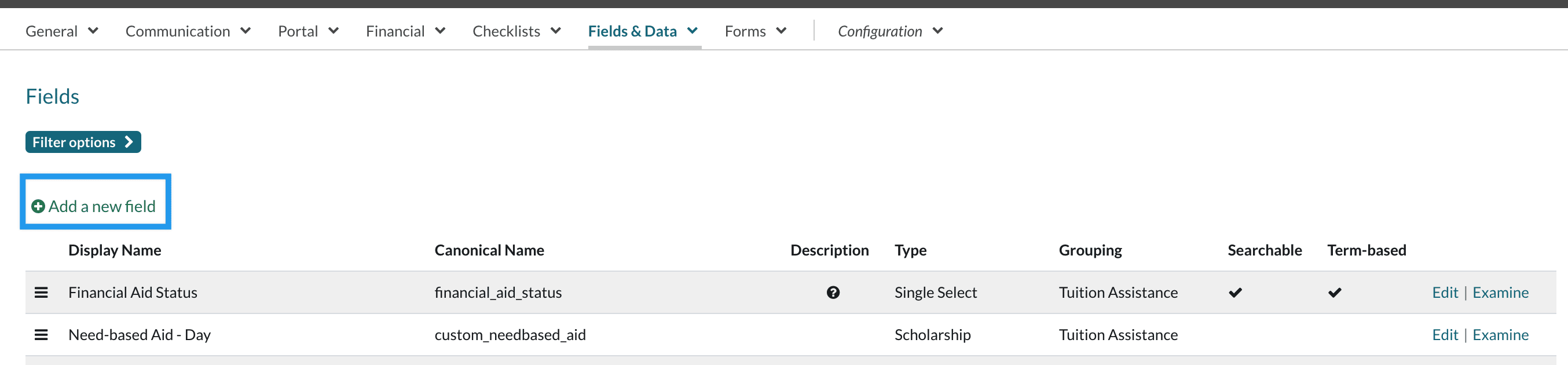Open the Communication dropdown menu
Image resolution: width=1568 pixels, height=365 pixels.
click(x=188, y=31)
